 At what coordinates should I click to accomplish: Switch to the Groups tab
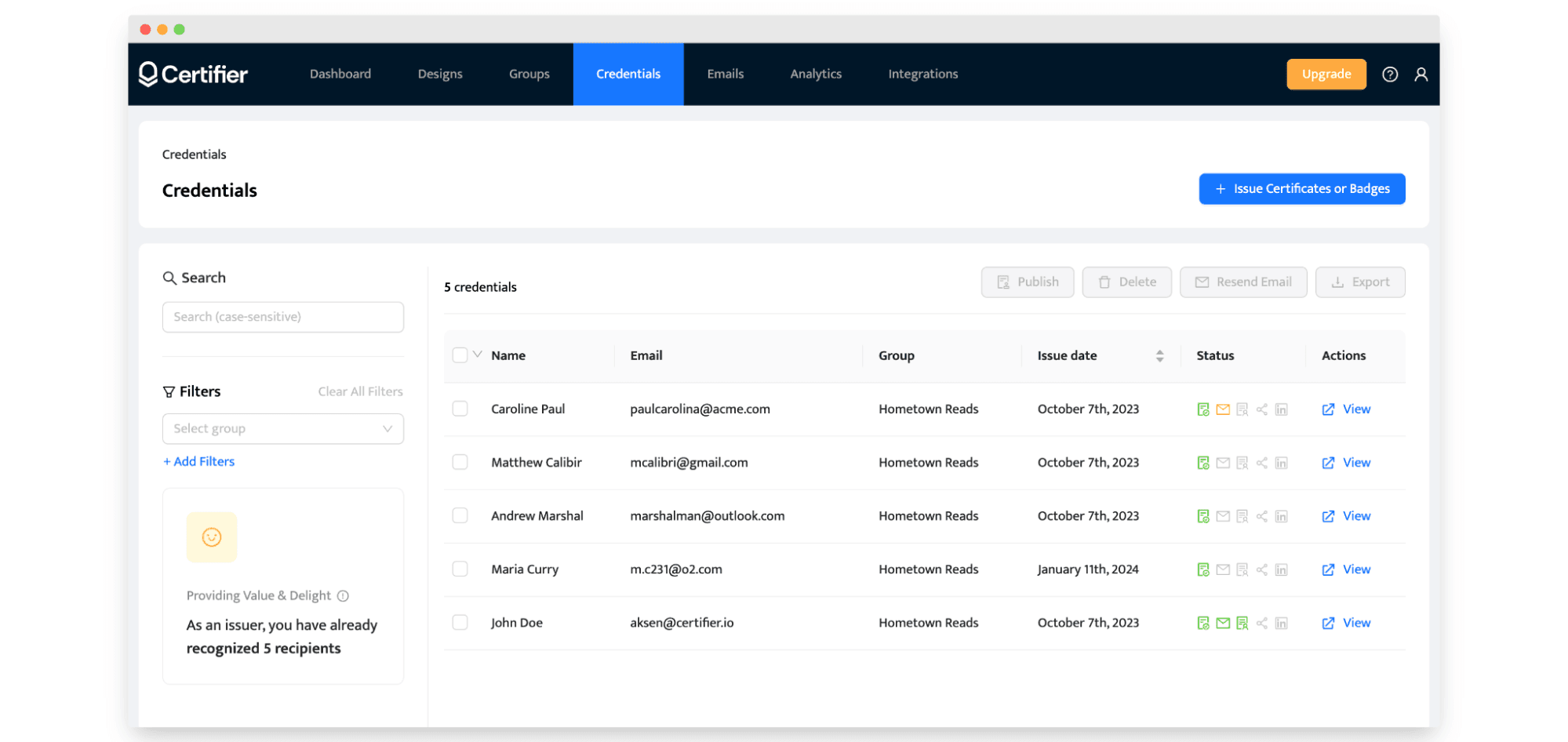point(529,74)
